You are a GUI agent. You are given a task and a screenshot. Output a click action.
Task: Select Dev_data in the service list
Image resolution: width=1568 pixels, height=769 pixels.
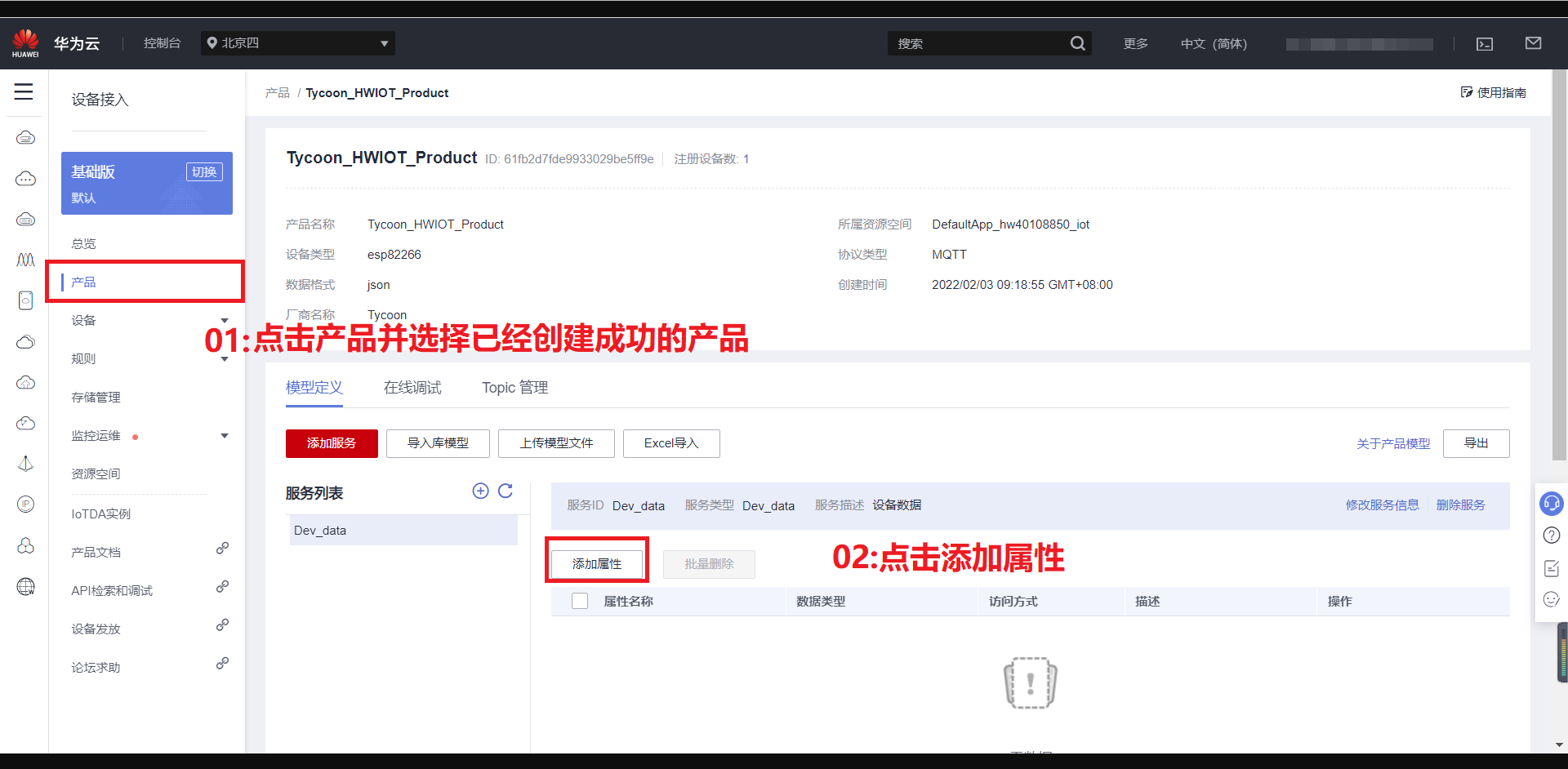pos(403,530)
